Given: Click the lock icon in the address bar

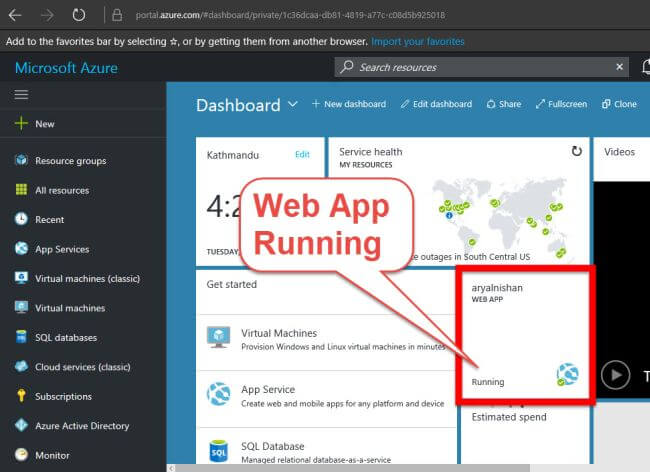Looking at the screenshot, I should point(117,15).
